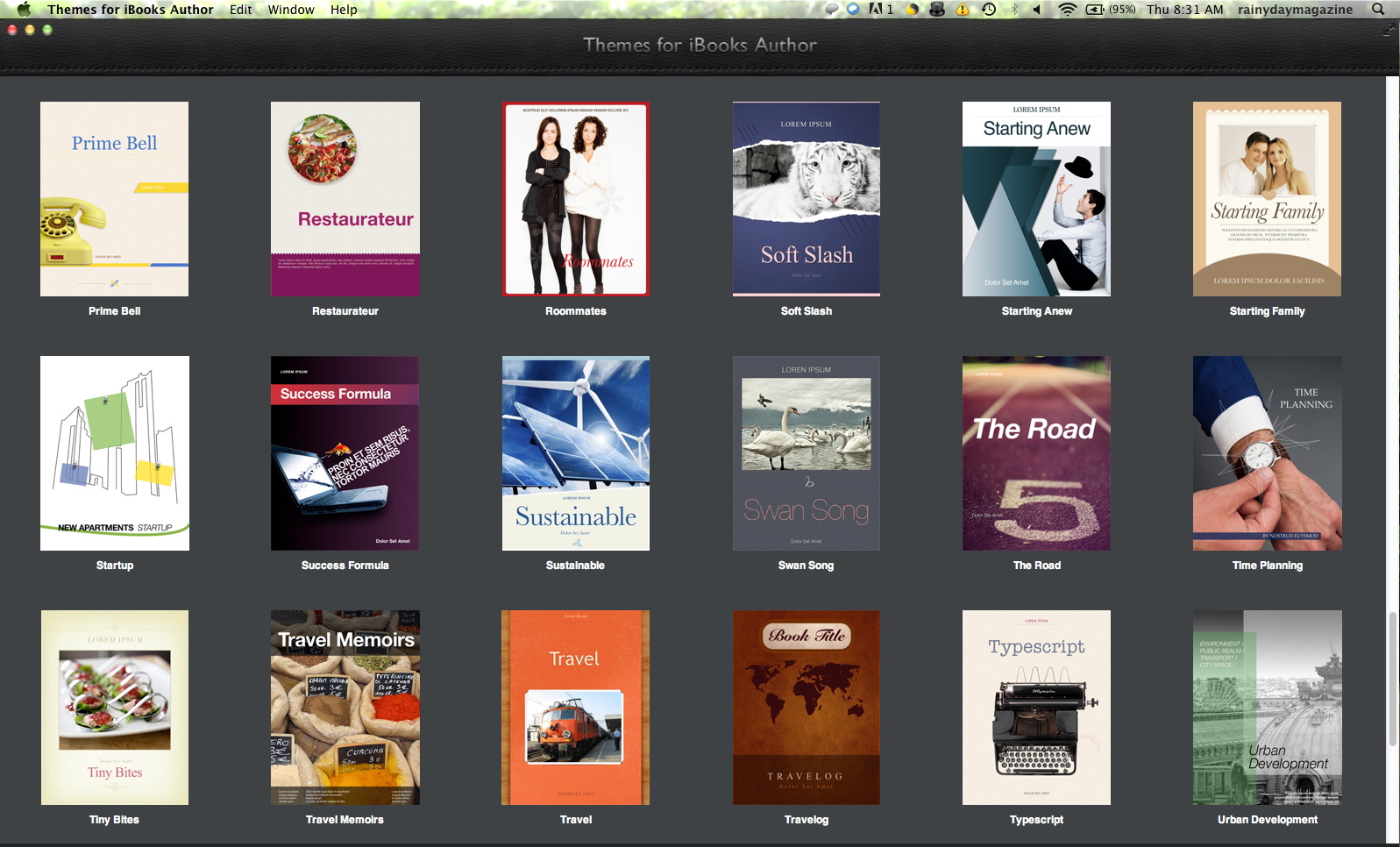Click the 'Soft Slash' caption label
Viewport: 1400px width, 847px height.
coord(807,311)
